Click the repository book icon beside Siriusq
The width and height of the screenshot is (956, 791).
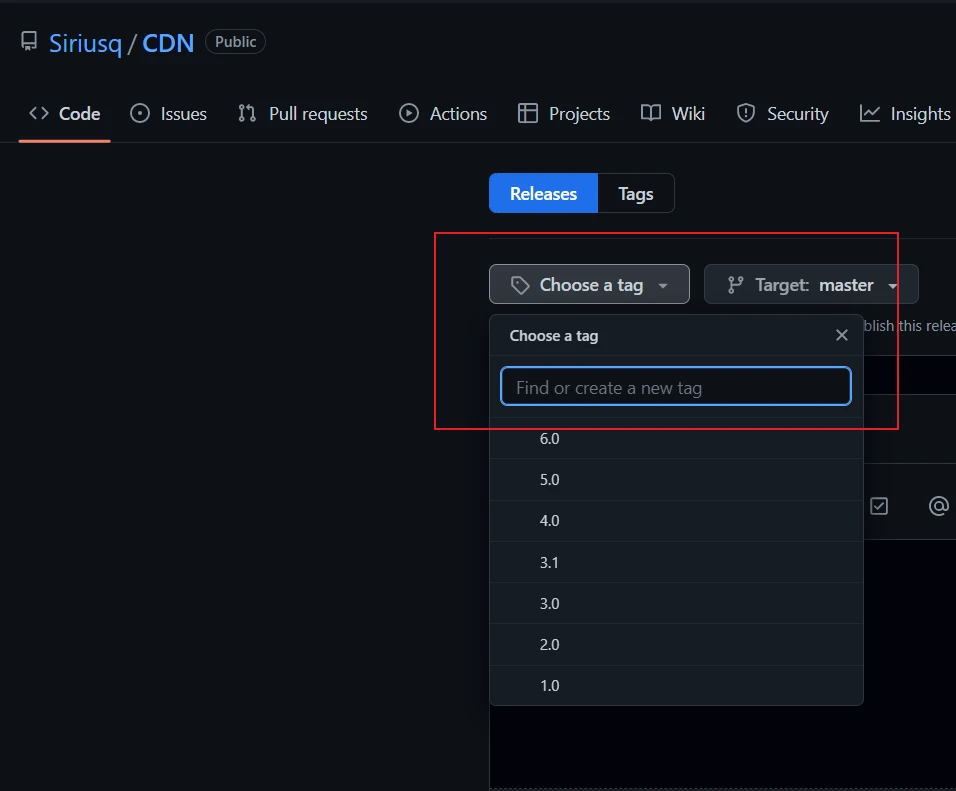[x=29, y=41]
